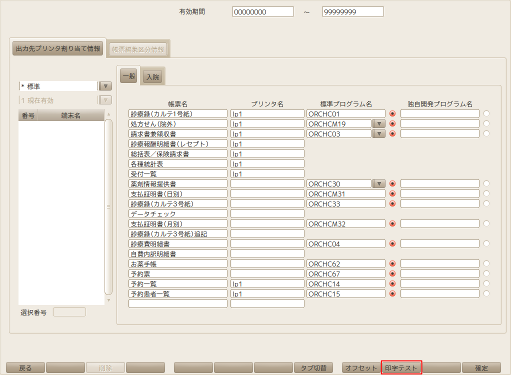
Task: Click the 印字テスト button
Action: [x=401, y=368]
